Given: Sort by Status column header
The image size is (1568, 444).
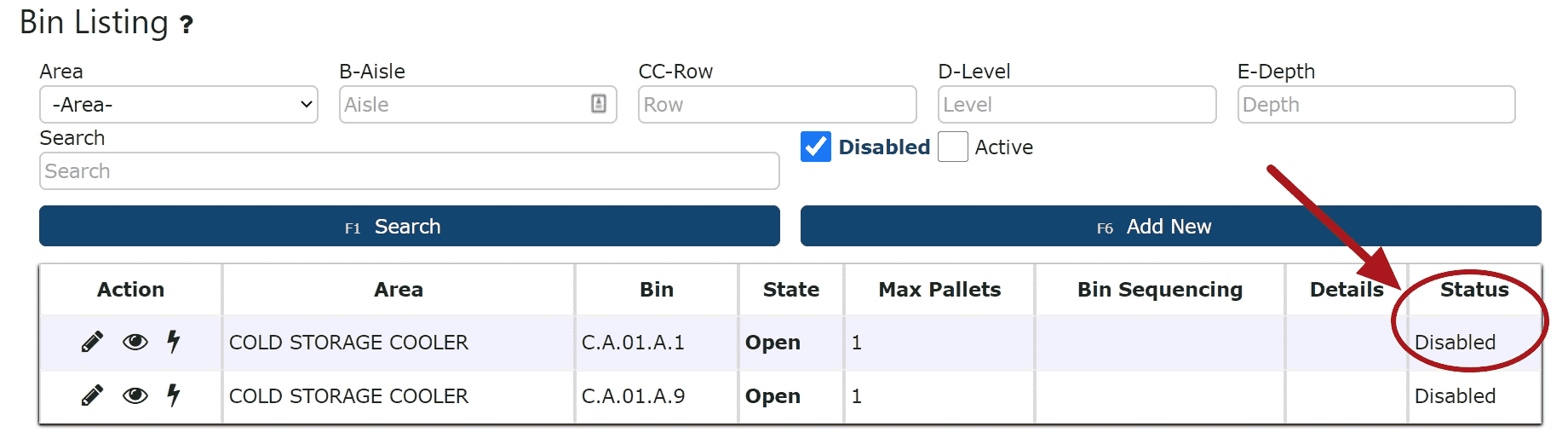Looking at the screenshot, I should coord(1474,290).
